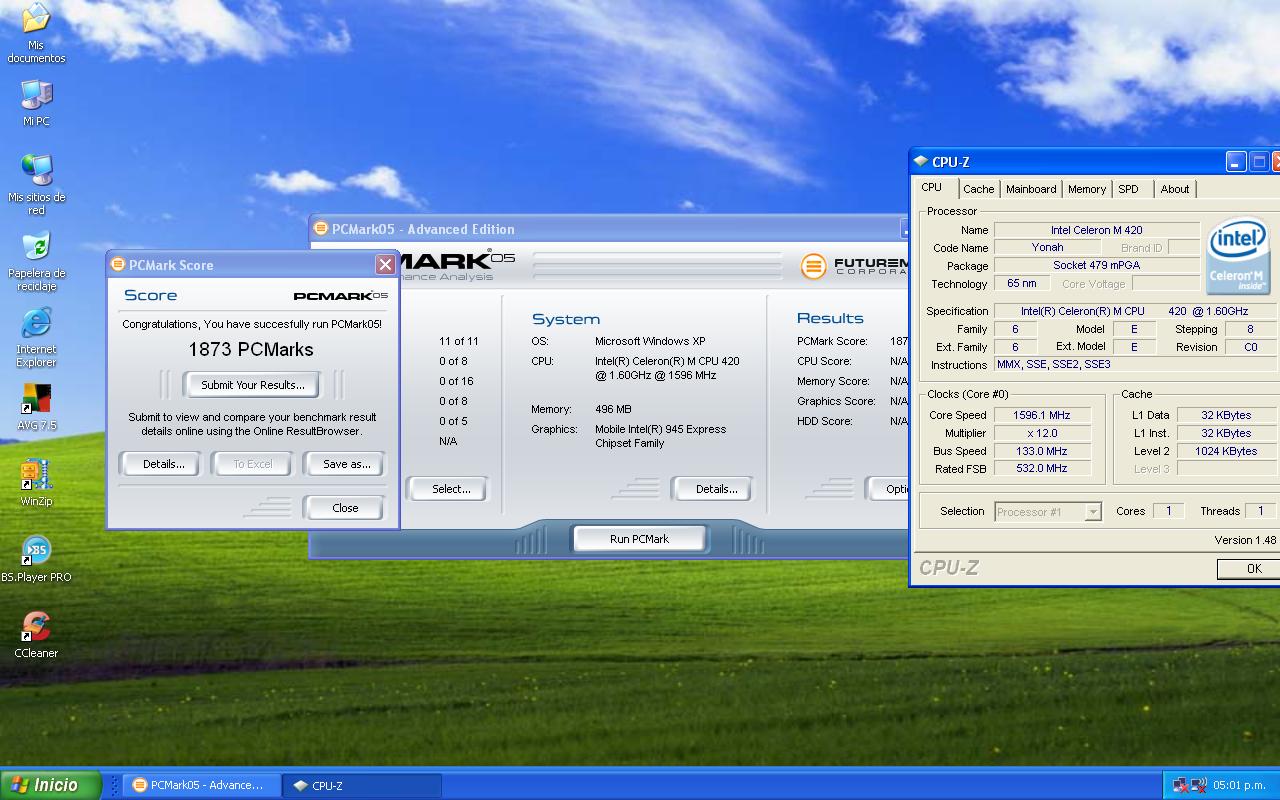Click the To Excel button
Screen dimensions: 1280x800
pyautogui.click(x=253, y=464)
